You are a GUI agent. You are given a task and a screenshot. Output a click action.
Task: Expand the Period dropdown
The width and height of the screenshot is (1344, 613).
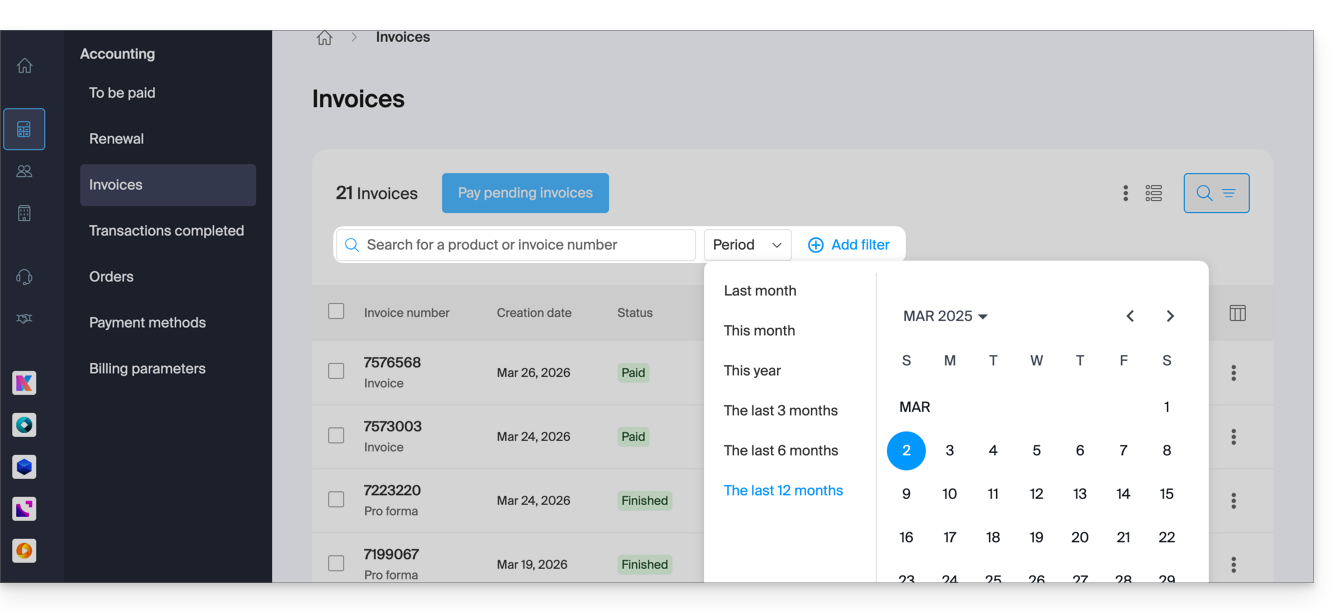coord(747,245)
